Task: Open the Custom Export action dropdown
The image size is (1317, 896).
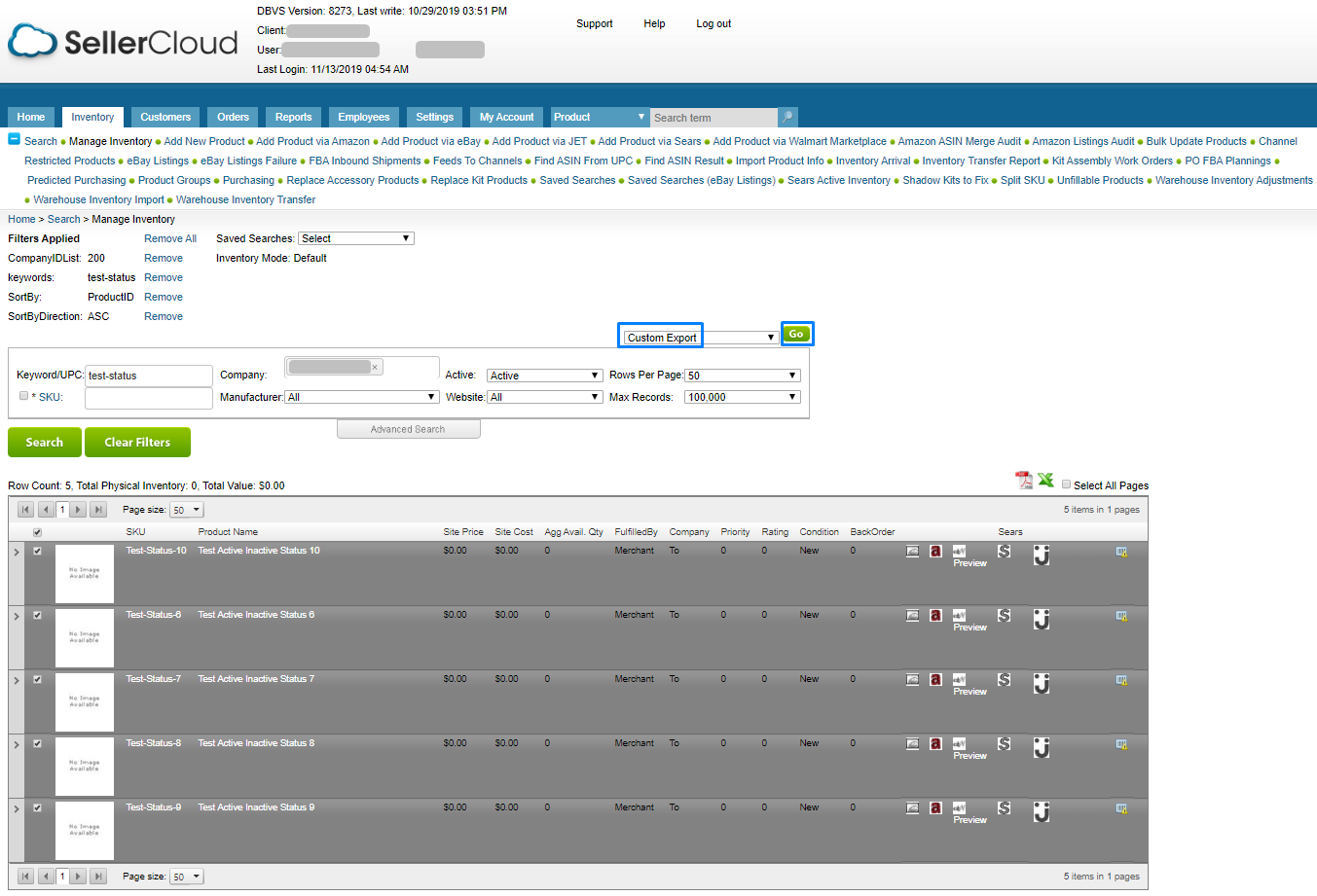Action: (x=700, y=338)
